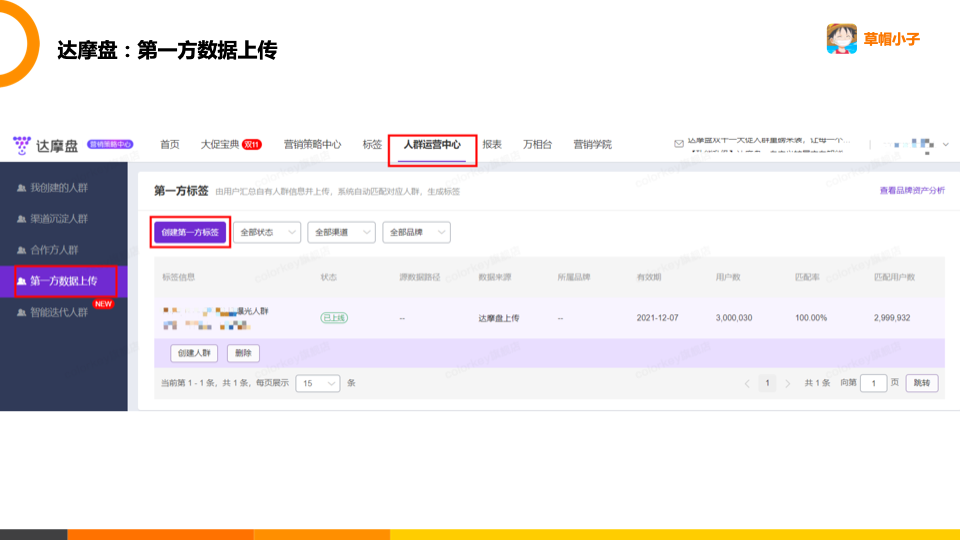Click the 100.00% match rate cell
The width and height of the screenshot is (960, 540).
811,318
